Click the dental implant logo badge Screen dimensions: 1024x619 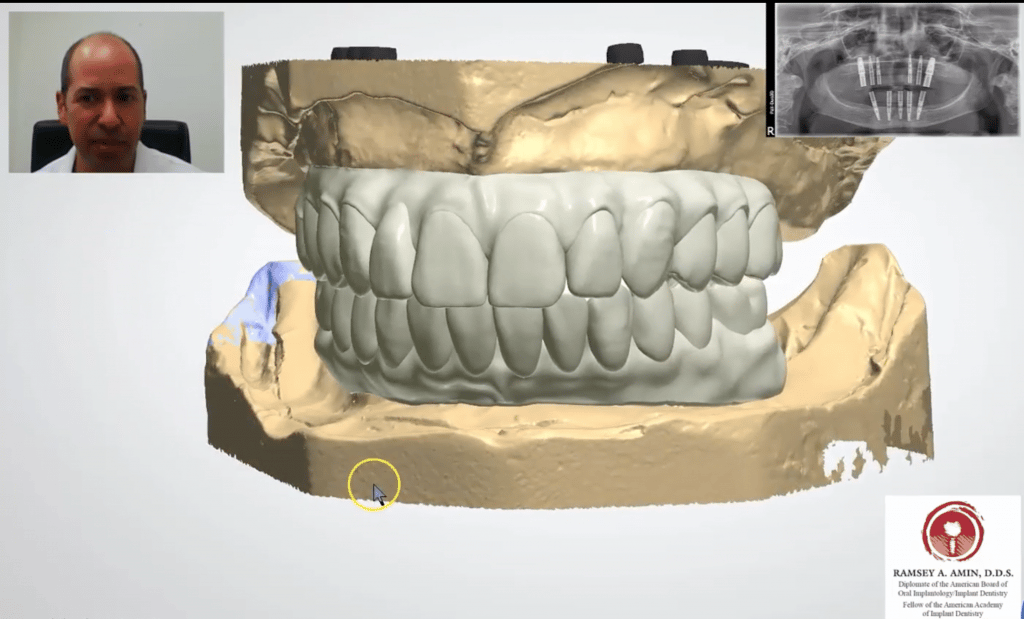(x=951, y=533)
